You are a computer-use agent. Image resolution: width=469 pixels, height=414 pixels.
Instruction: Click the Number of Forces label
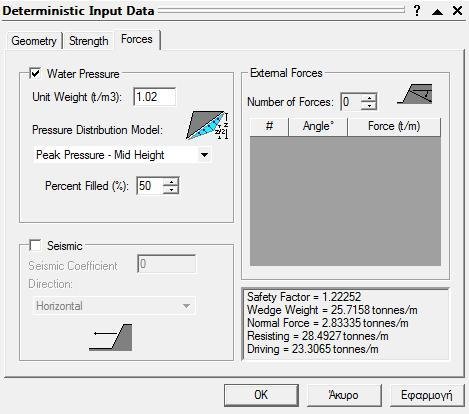click(x=290, y=102)
